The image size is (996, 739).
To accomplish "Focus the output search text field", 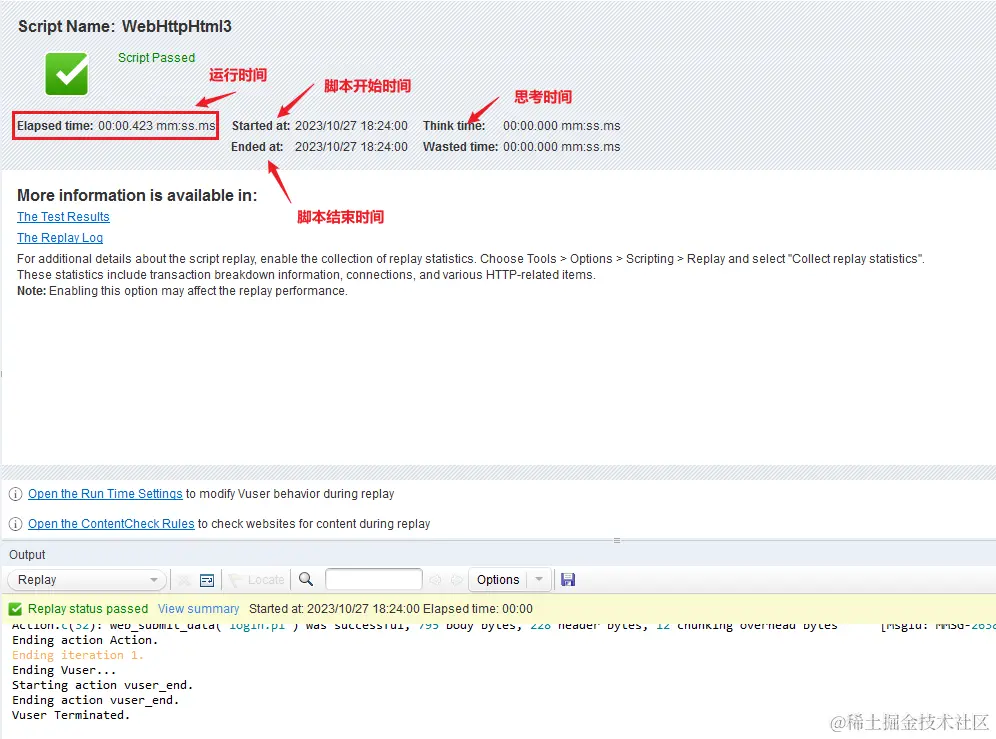I will (374, 580).
